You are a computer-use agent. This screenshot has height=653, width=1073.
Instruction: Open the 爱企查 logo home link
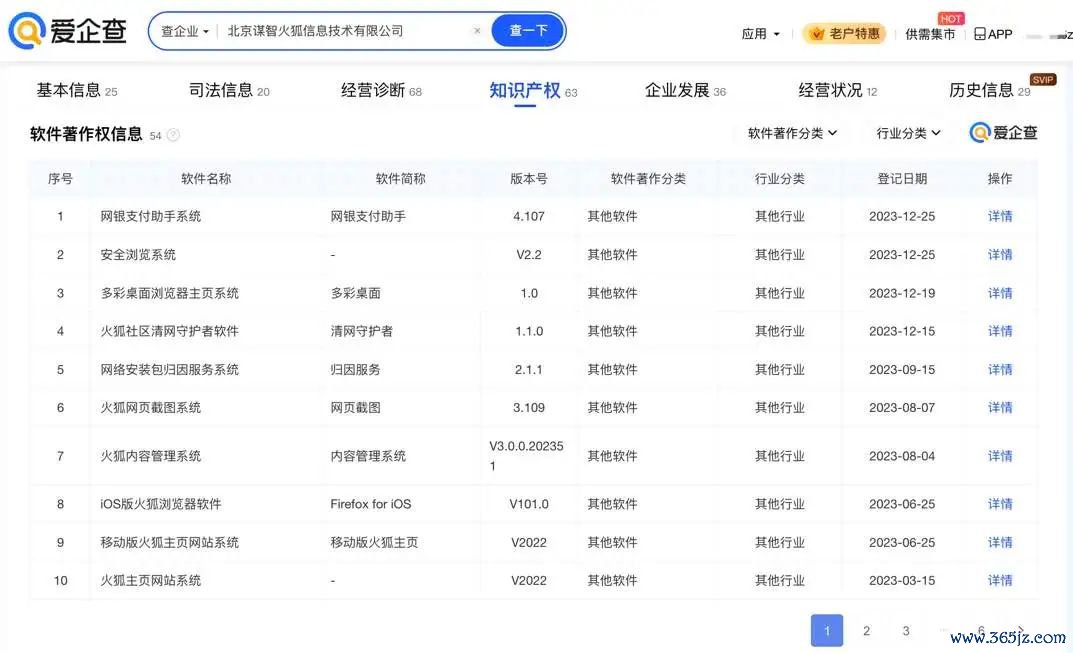[x=68, y=31]
